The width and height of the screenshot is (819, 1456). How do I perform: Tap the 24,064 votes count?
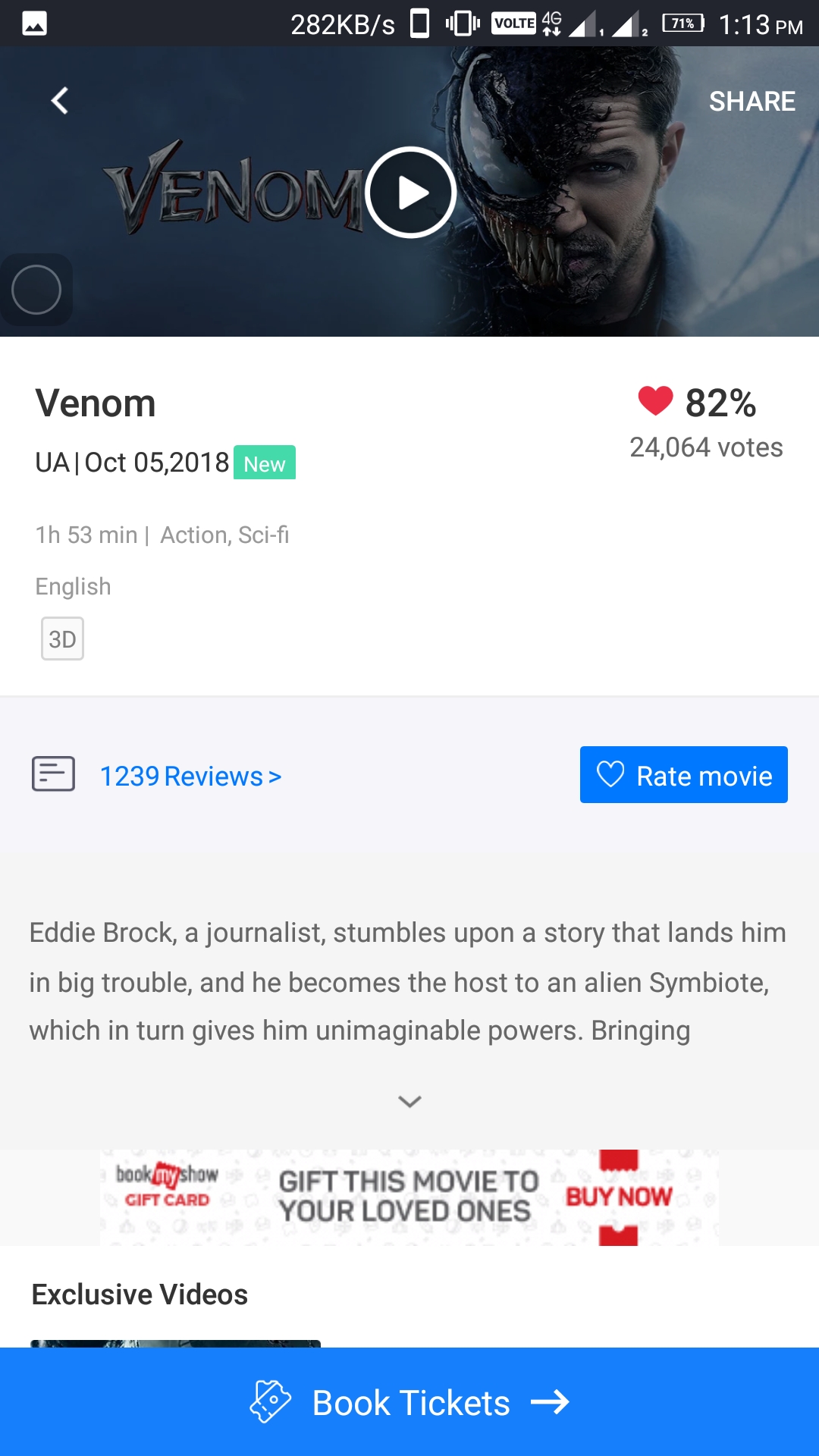(706, 447)
